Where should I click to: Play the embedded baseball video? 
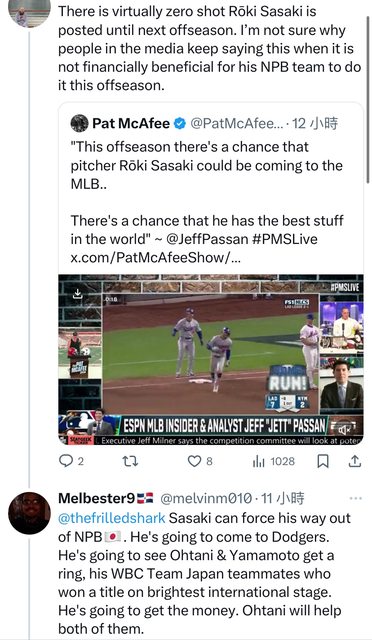click(x=211, y=360)
